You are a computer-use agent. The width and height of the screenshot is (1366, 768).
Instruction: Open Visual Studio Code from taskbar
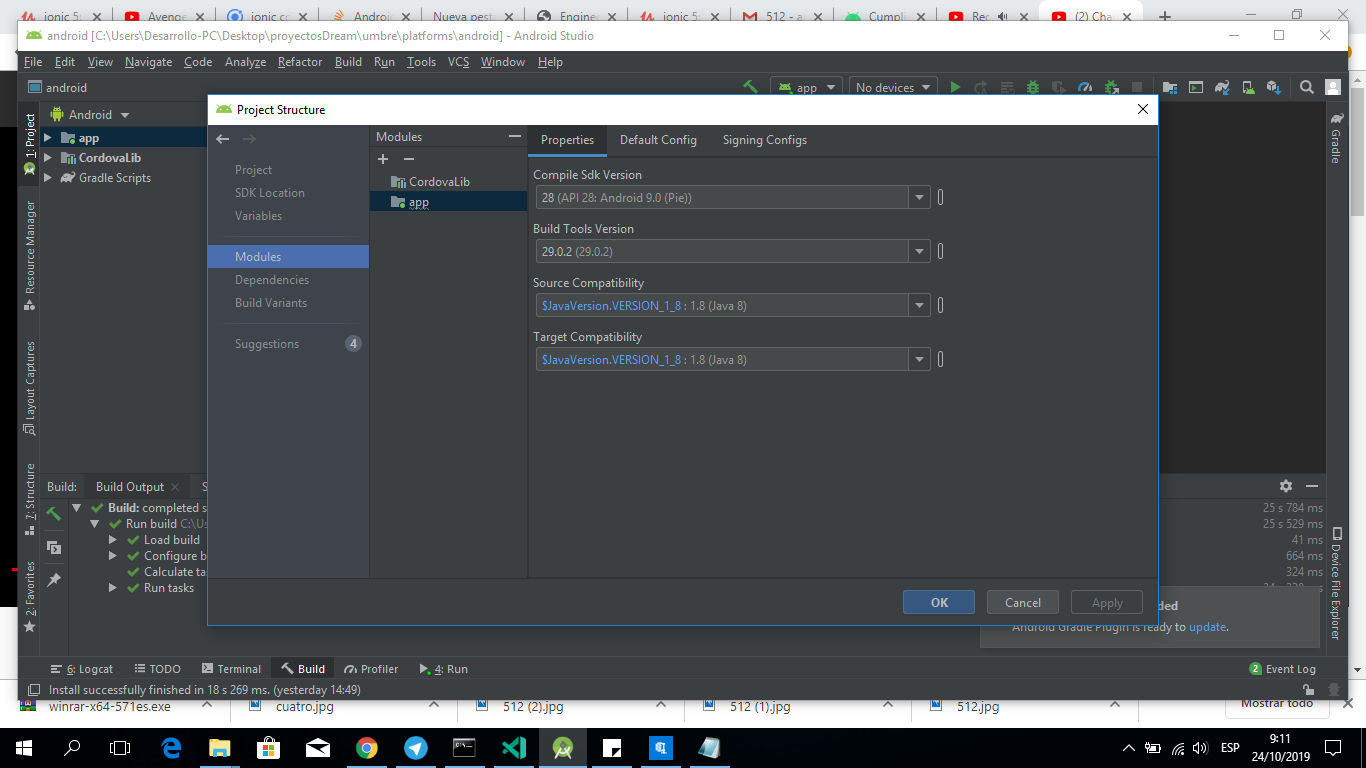[513, 747]
